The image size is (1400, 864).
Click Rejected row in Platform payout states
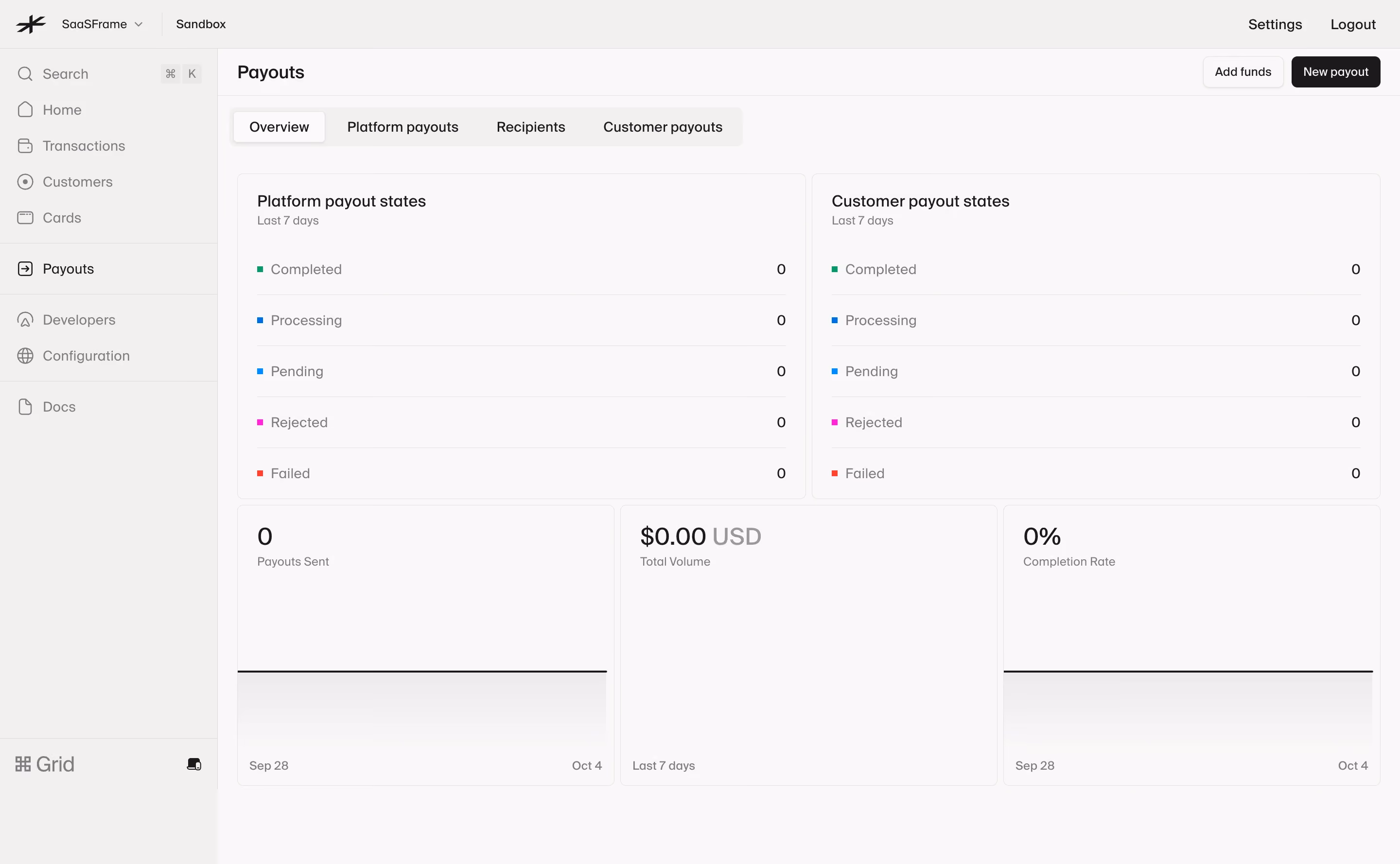522,422
